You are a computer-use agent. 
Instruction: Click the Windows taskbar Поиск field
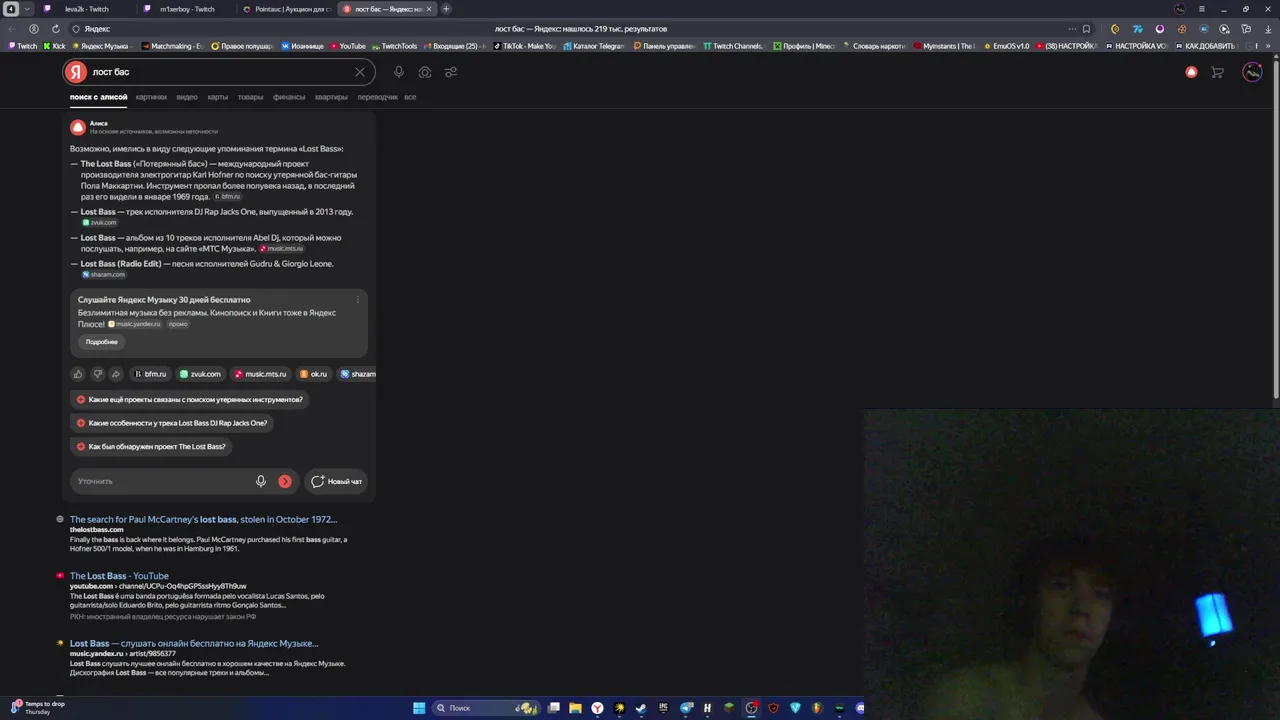[x=485, y=708]
